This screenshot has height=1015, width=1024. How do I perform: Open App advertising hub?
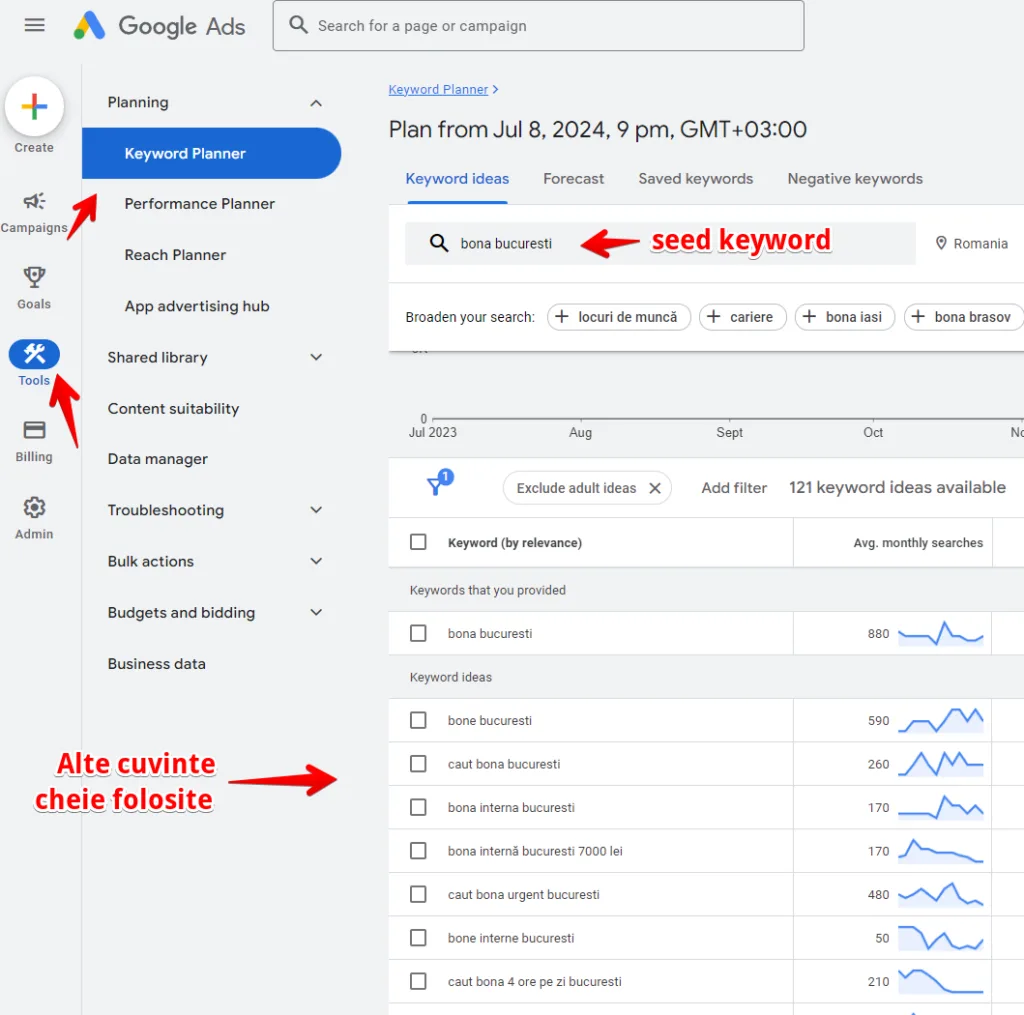click(x=197, y=306)
